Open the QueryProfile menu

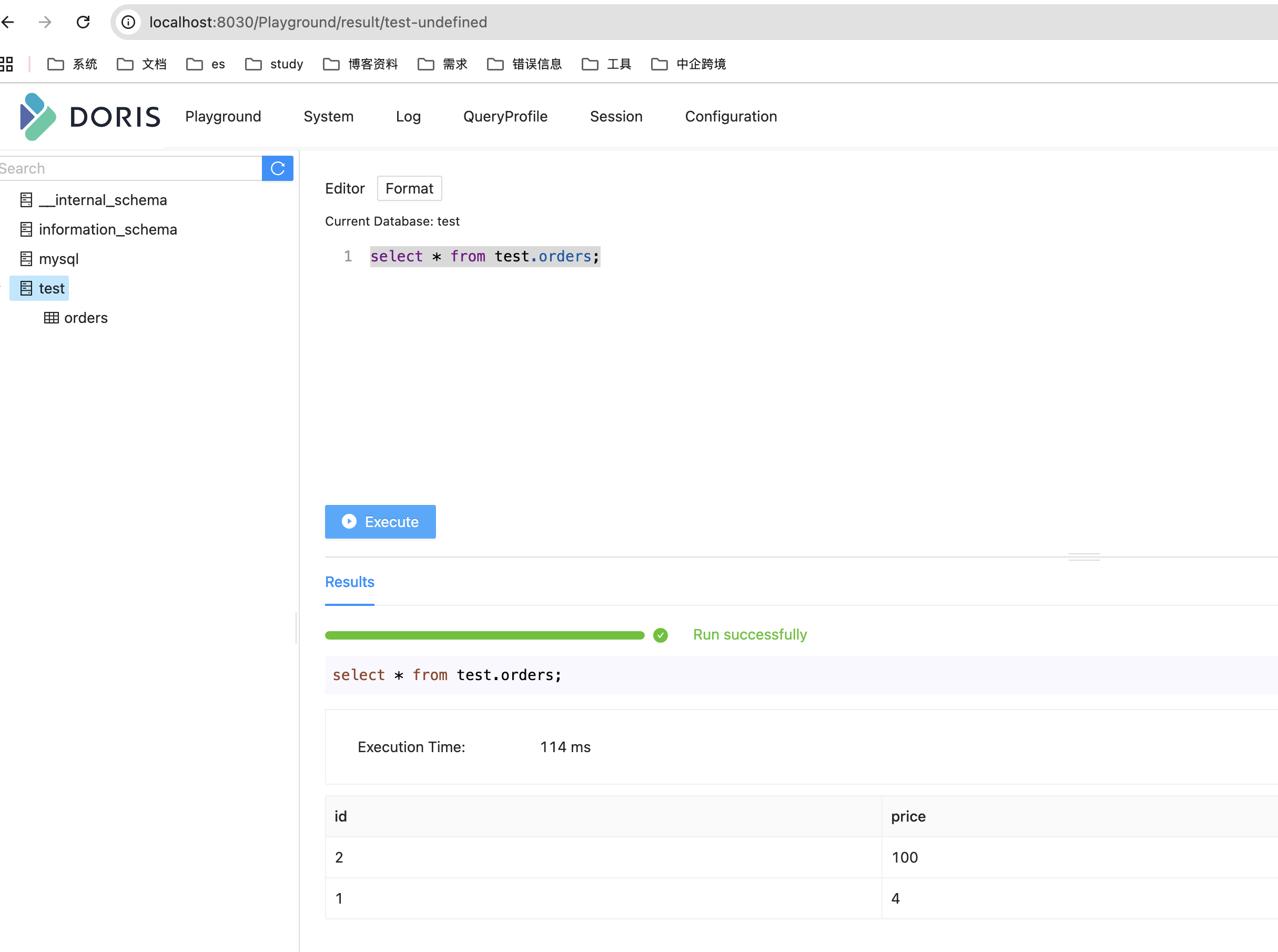(x=505, y=116)
